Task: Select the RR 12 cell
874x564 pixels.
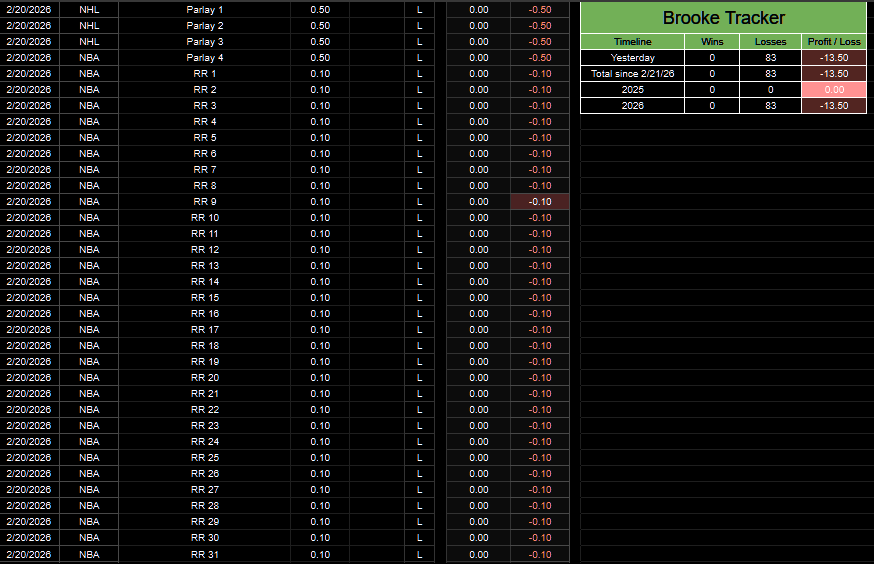Action: [205, 250]
